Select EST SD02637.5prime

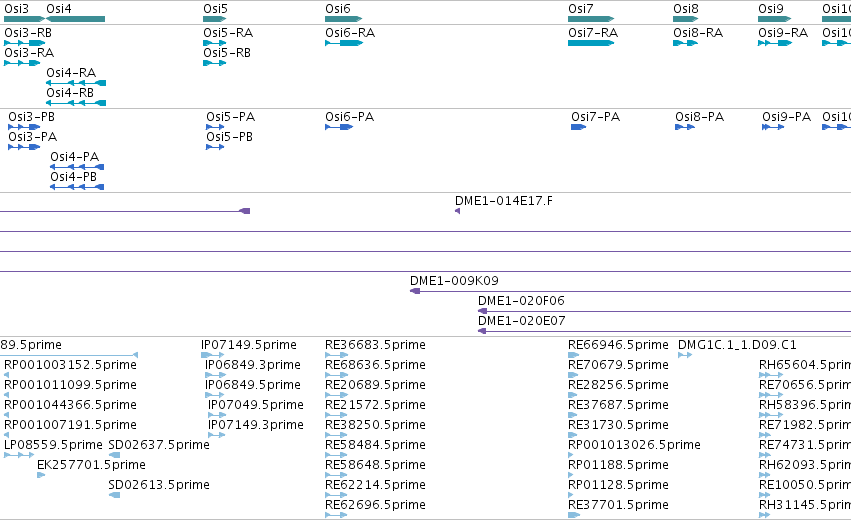click(115, 455)
